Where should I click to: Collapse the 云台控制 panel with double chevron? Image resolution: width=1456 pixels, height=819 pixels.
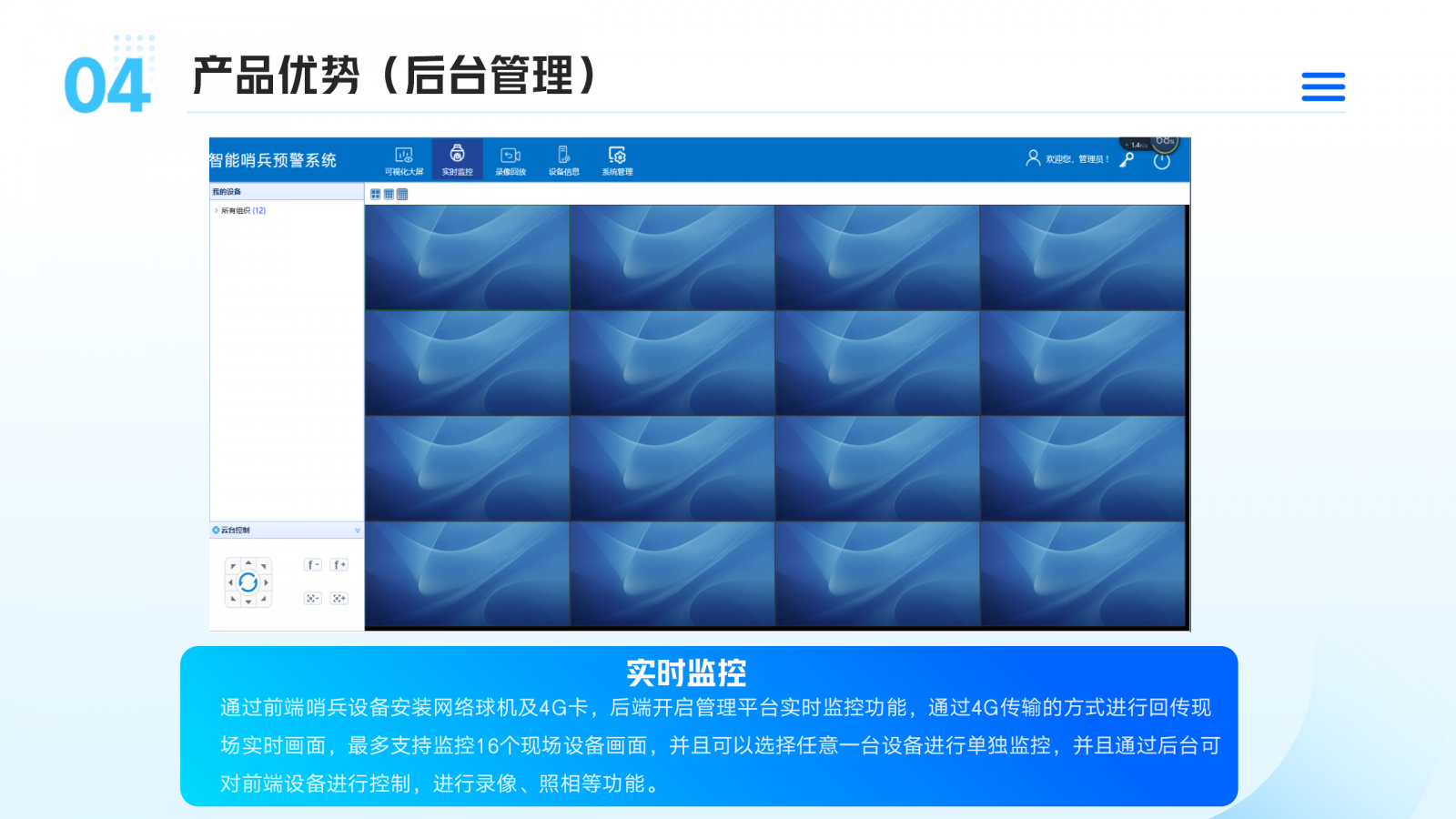[357, 530]
